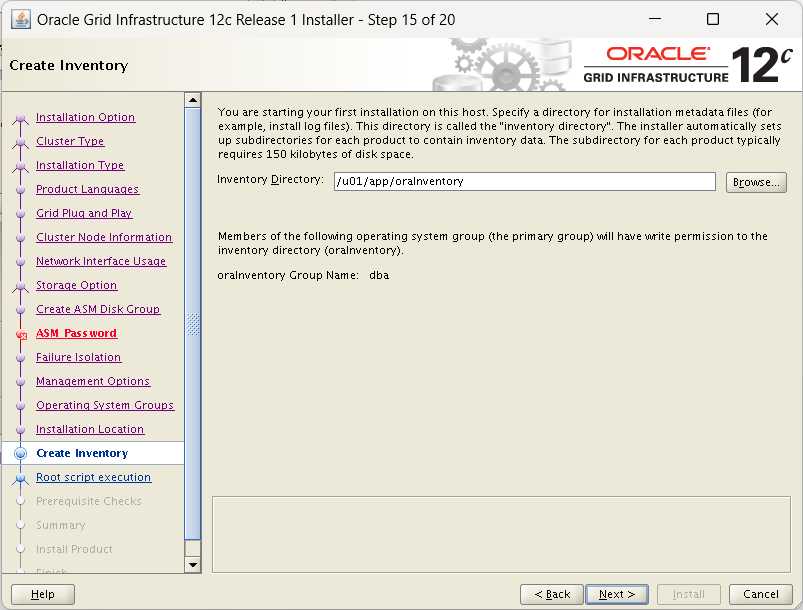
Task: Click the empty message pane at bottom
Action: pyautogui.click(x=501, y=534)
